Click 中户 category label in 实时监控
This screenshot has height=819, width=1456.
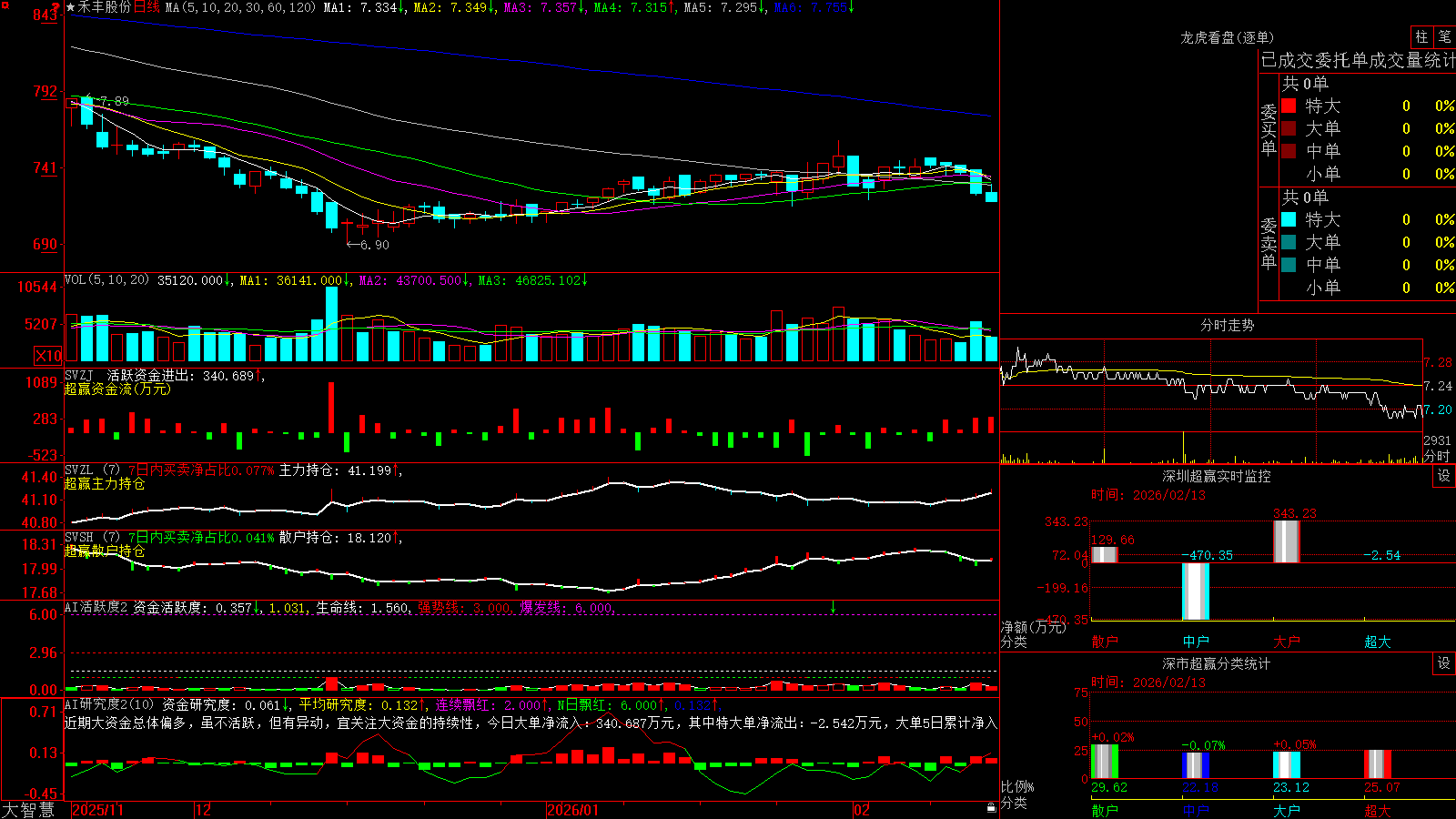(x=1195, y=641)
